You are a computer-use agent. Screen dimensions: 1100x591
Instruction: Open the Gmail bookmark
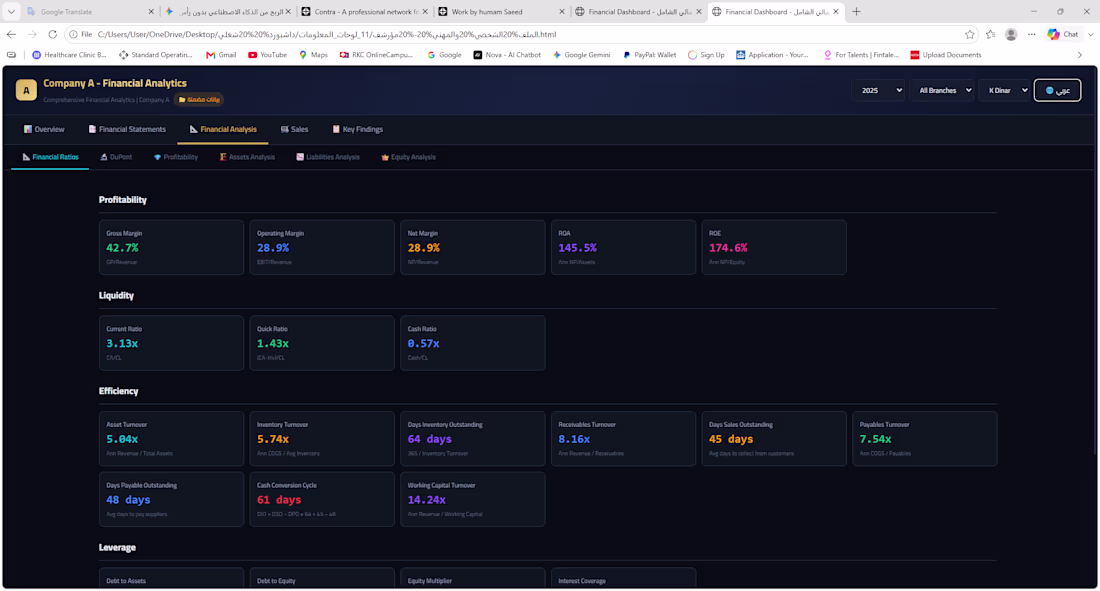coord(221,55)
